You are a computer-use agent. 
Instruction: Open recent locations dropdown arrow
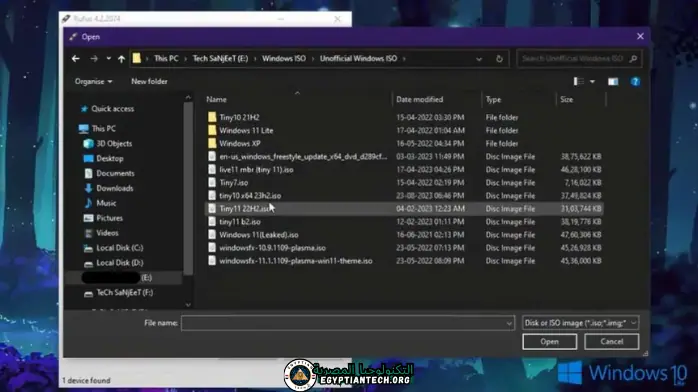tap(108, 59)
